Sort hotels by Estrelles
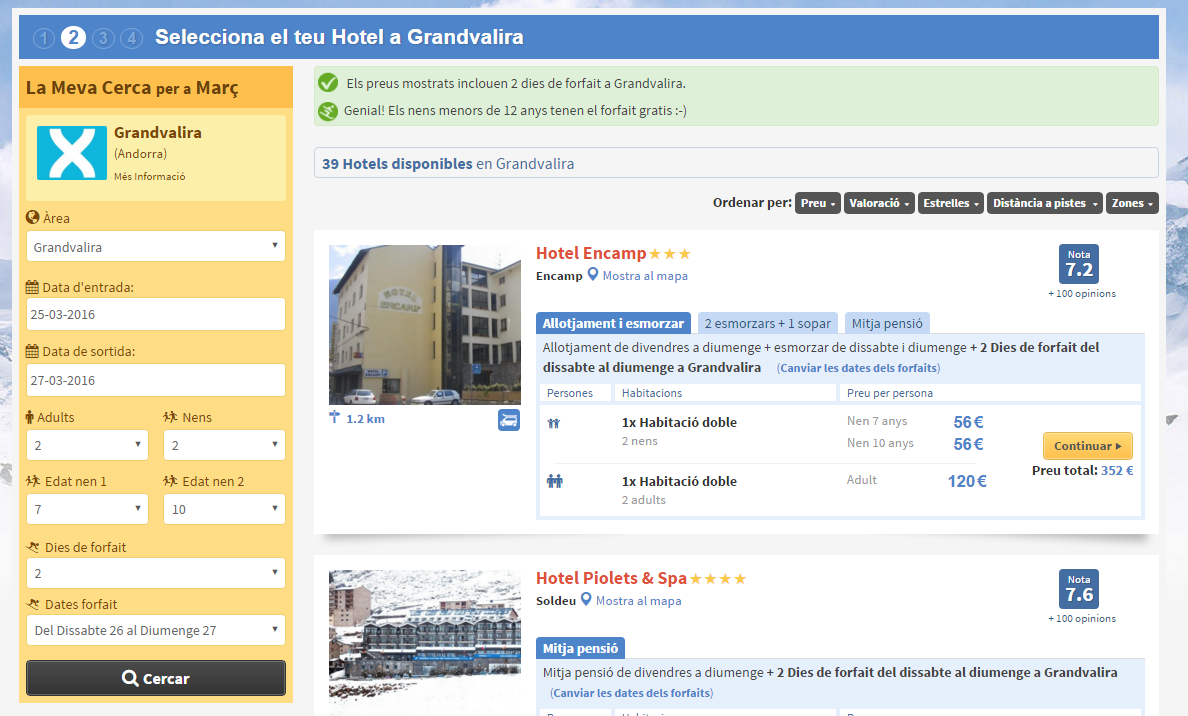The width and height of the screenshot is (1188, 716). click(951, 203)
